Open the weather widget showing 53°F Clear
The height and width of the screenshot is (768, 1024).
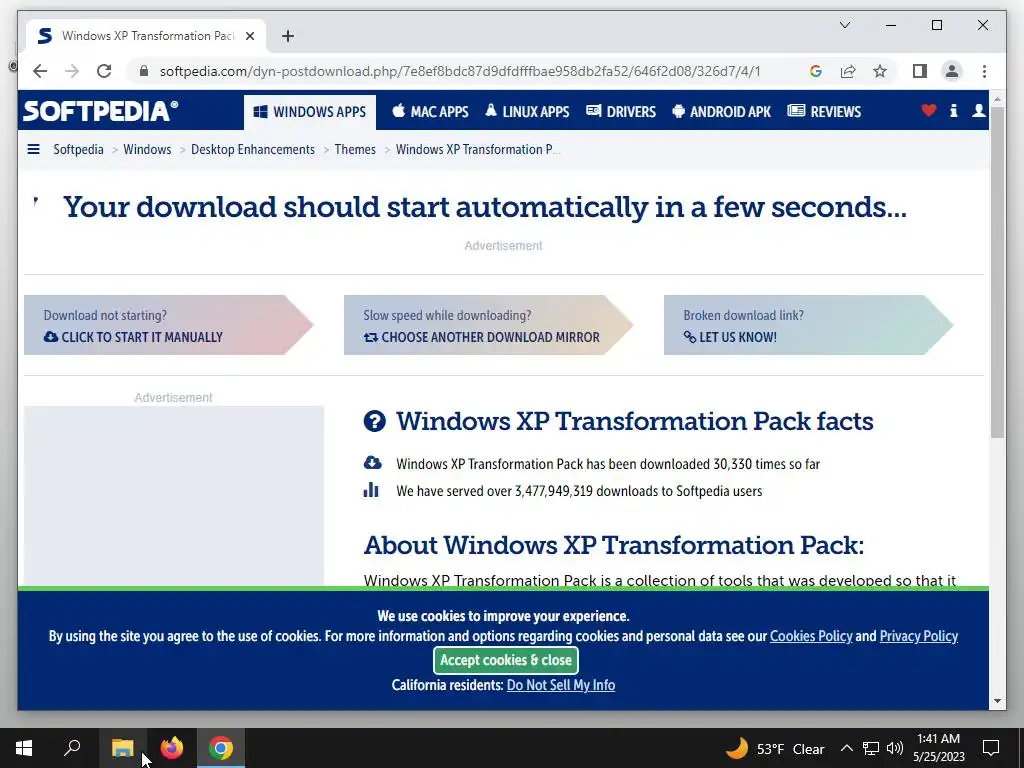[x=775, y=748]
